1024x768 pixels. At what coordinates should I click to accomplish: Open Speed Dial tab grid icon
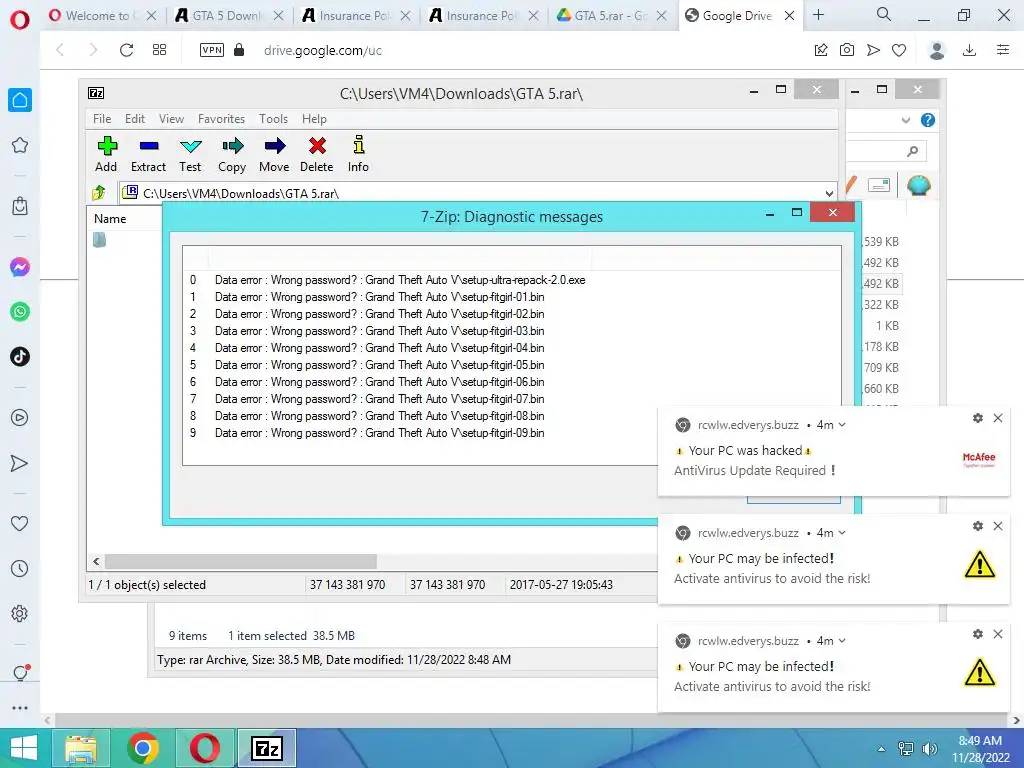coord(159,50)
